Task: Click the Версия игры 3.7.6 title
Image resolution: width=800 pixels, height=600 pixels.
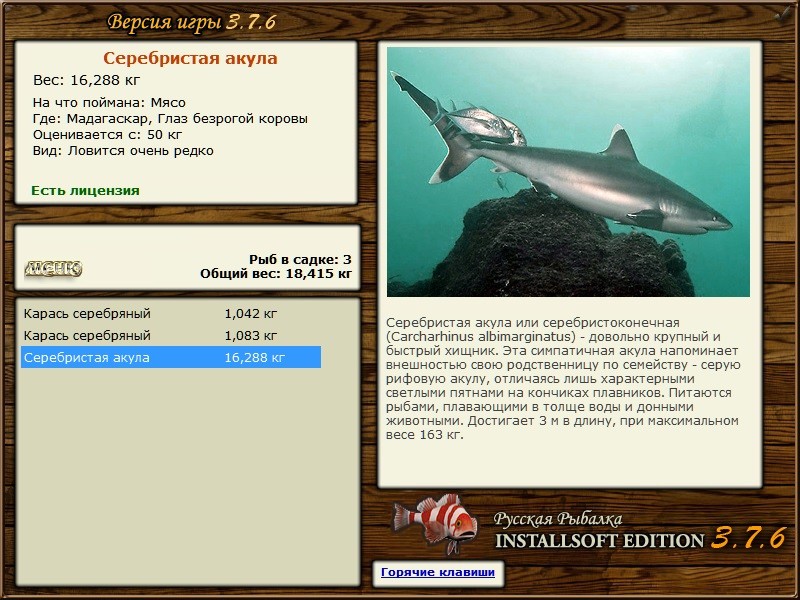Action: click(192, 22)
